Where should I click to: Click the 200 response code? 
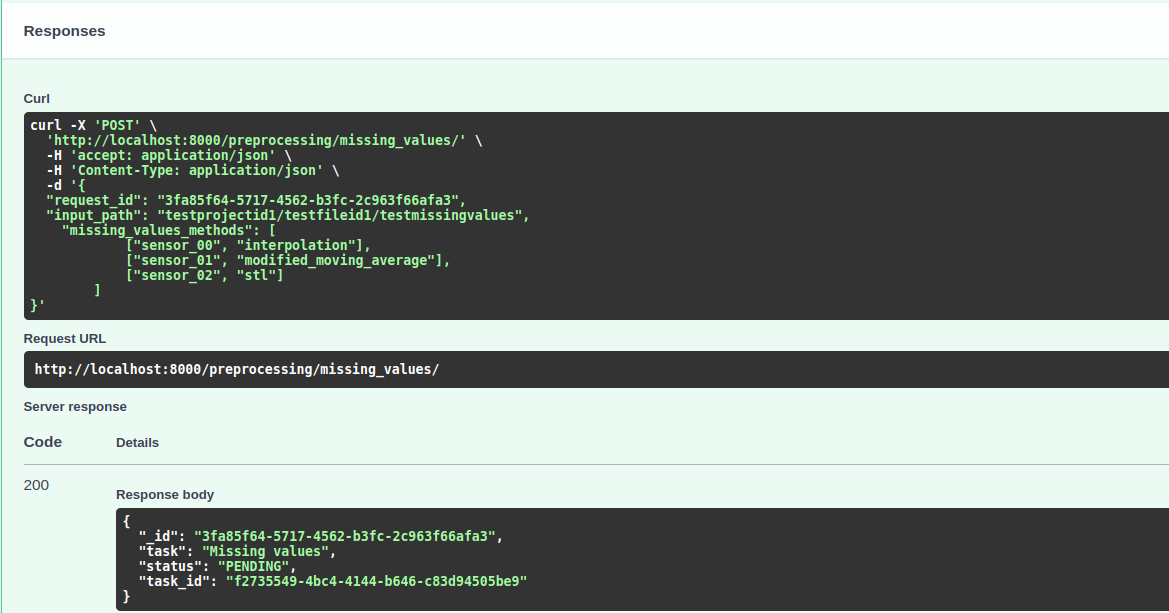coord(36,485)
